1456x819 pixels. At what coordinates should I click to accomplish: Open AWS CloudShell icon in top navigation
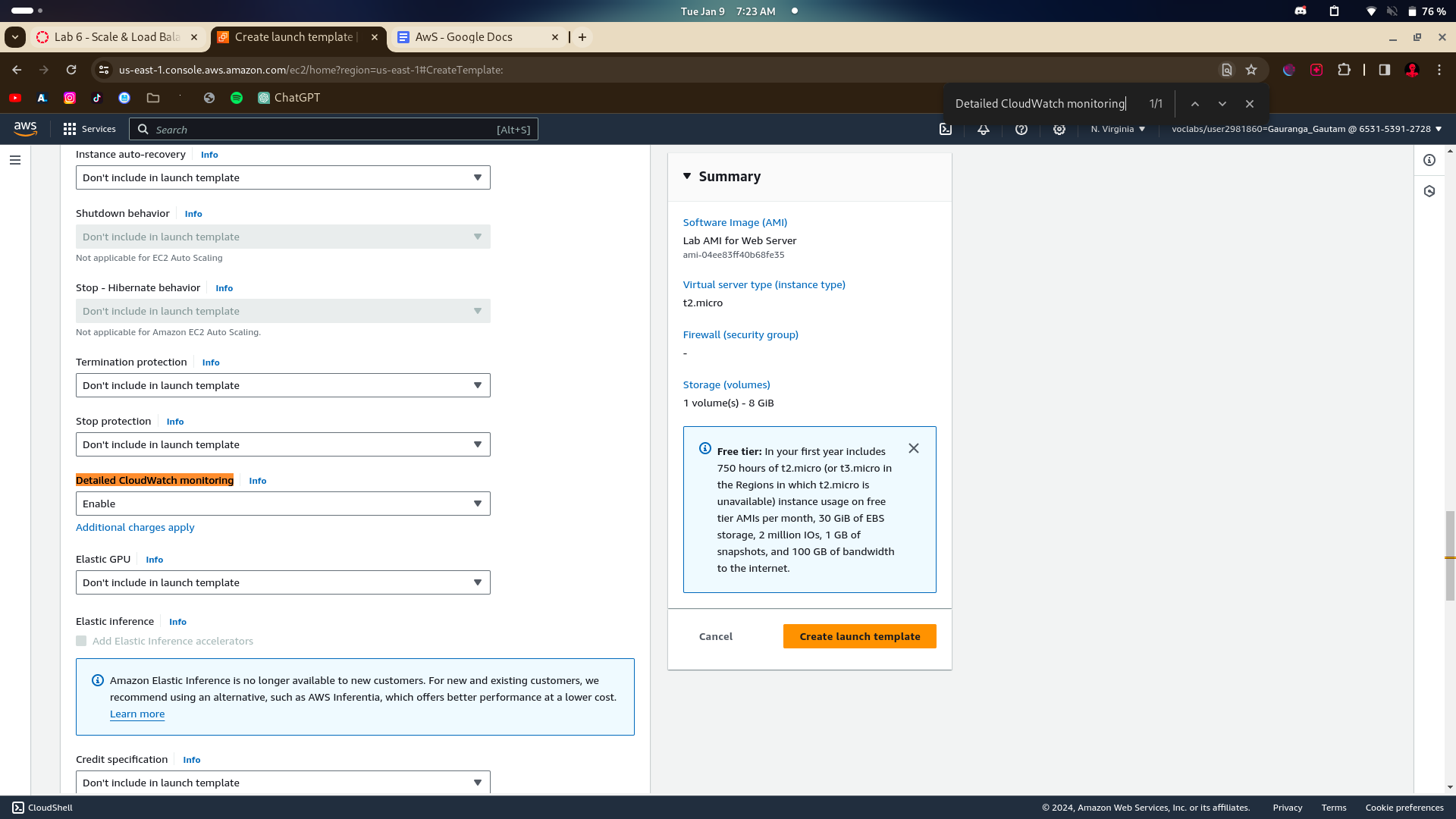pos(946,130)
